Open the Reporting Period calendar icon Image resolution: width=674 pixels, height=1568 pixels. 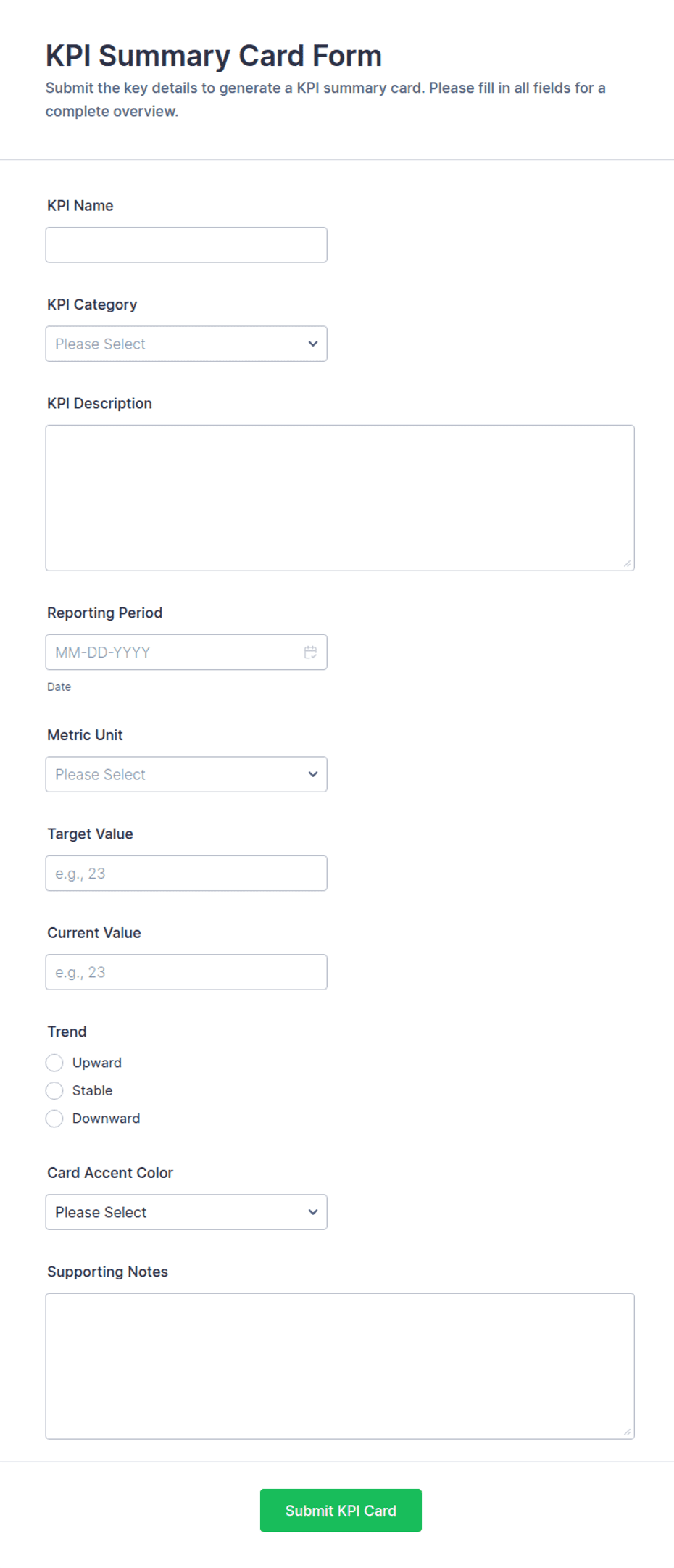pyautogui.click(x=310, y=652)
